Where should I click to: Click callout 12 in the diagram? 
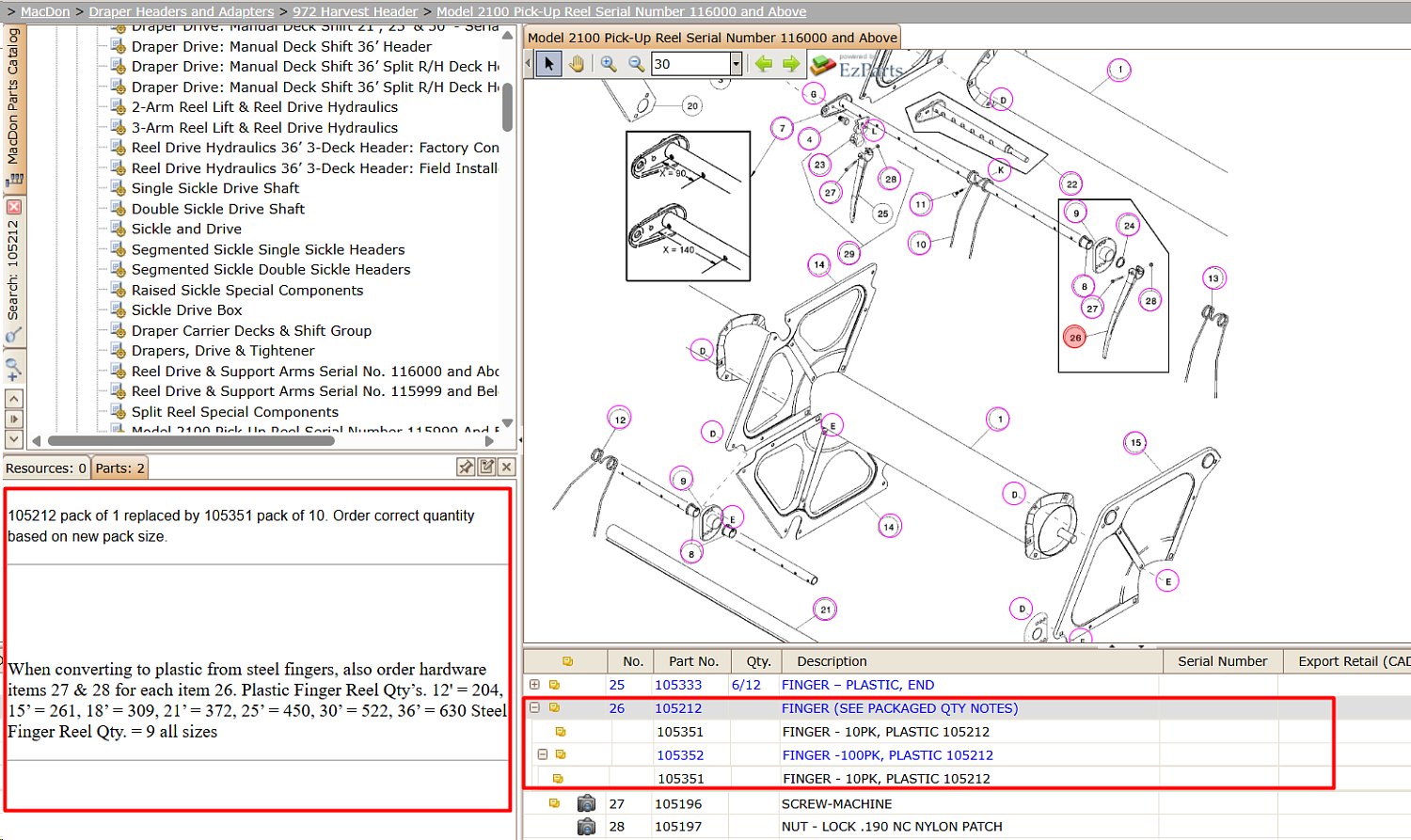pos(620,420)
